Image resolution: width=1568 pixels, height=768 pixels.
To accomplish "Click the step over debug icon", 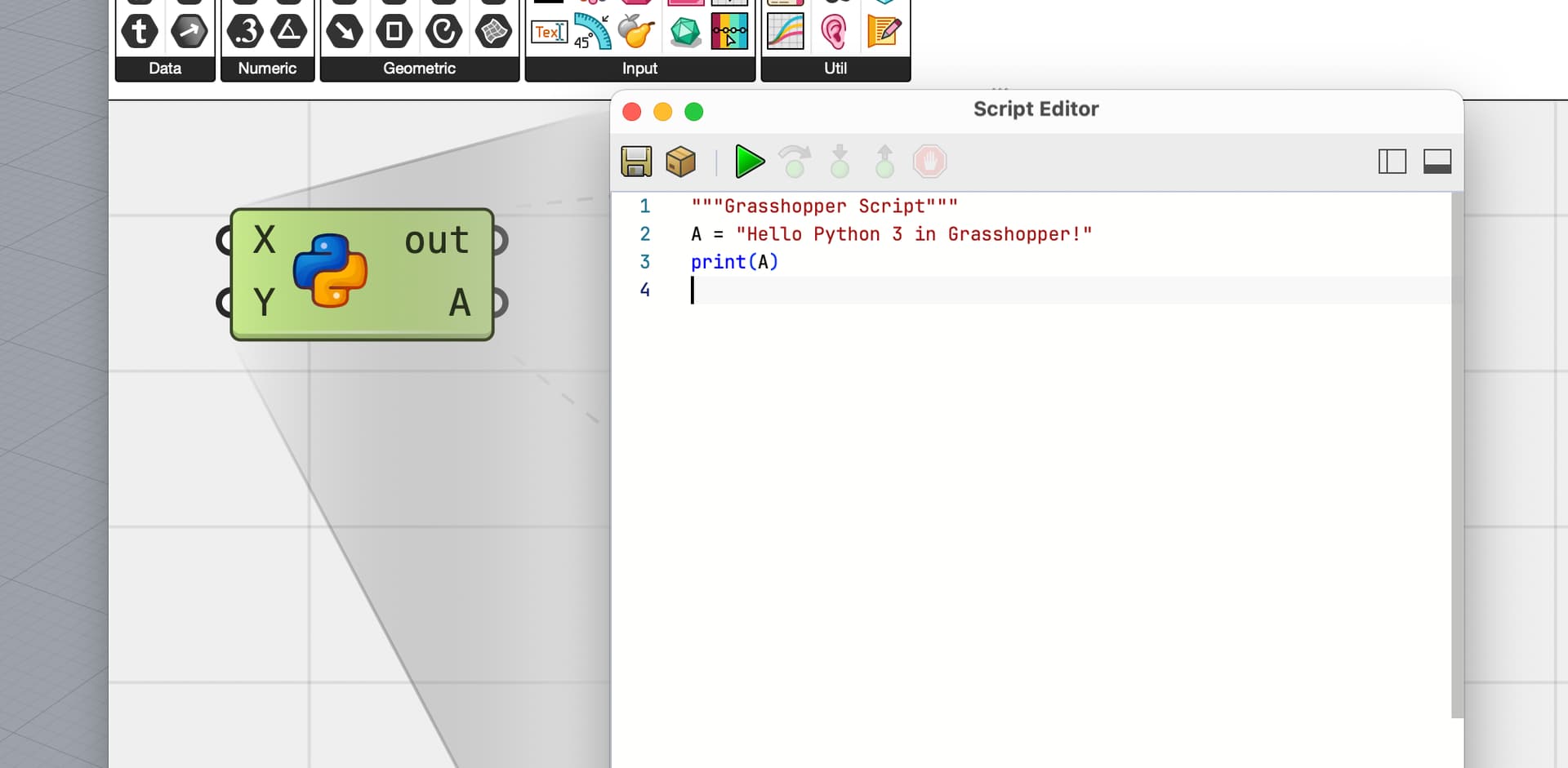I will click(795, 162).
